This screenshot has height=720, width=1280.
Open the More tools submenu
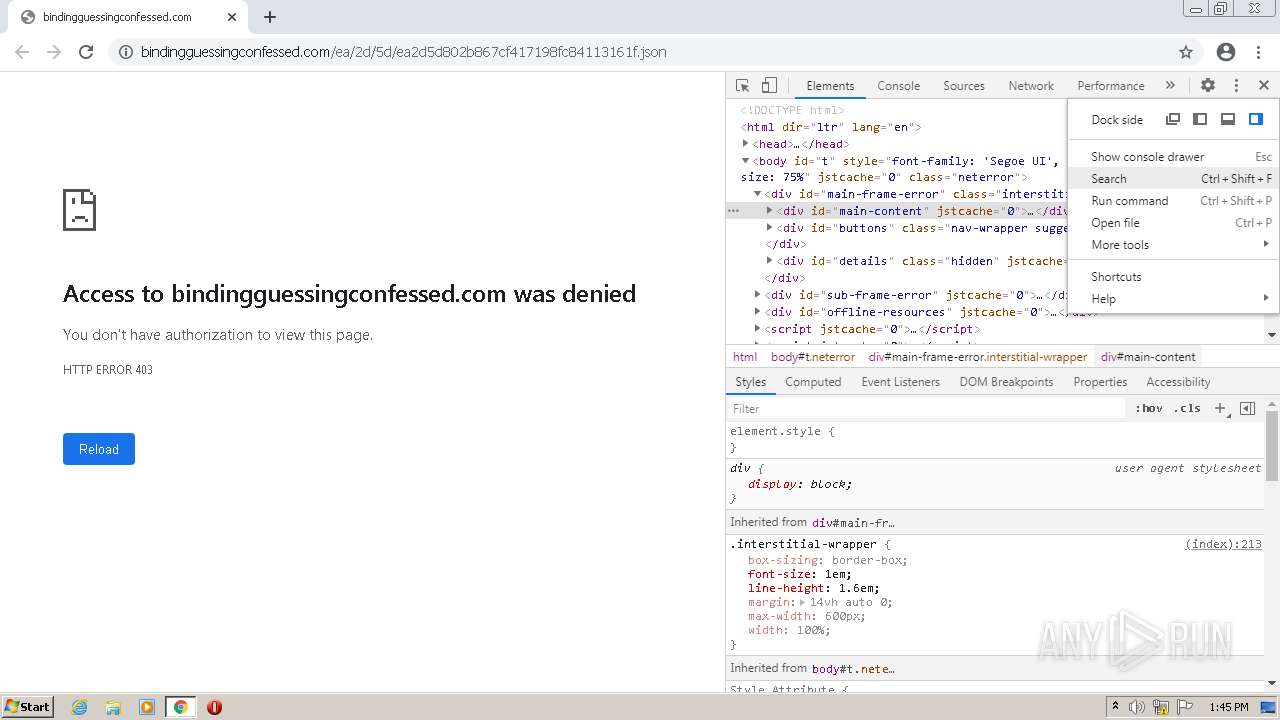click(1173, 245)
